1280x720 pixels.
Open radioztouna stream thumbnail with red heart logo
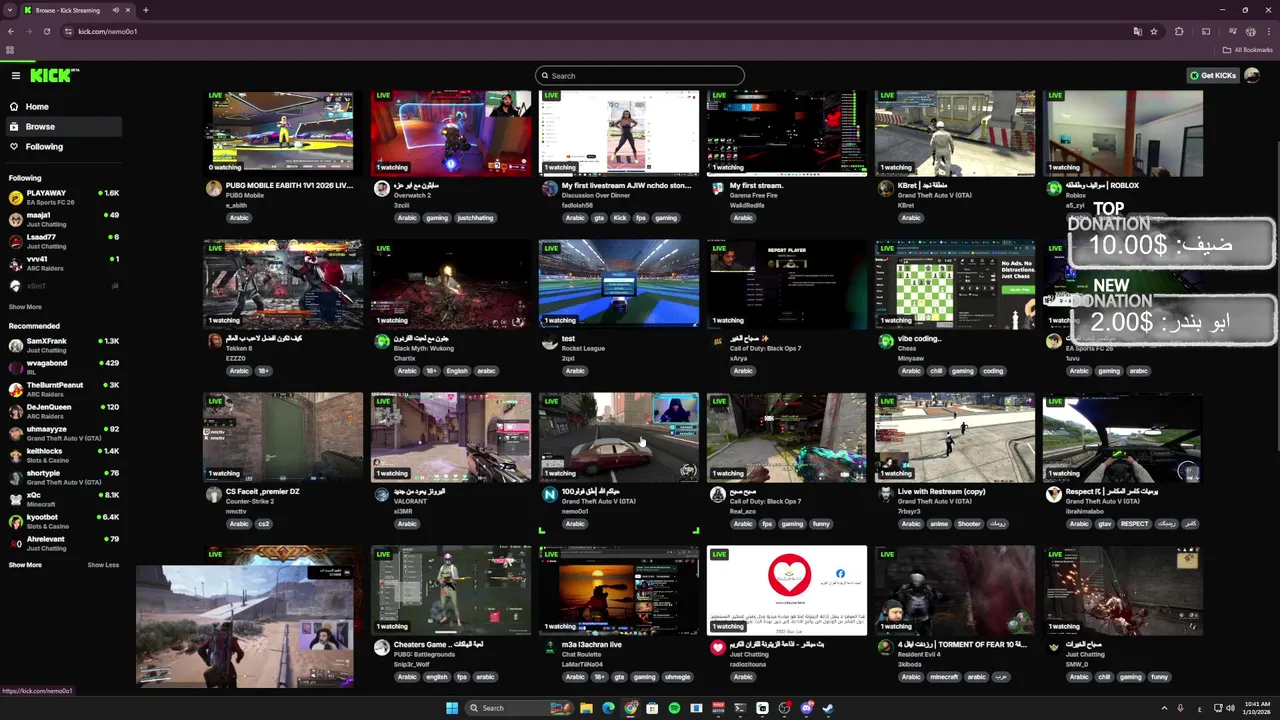click(787, 590)
